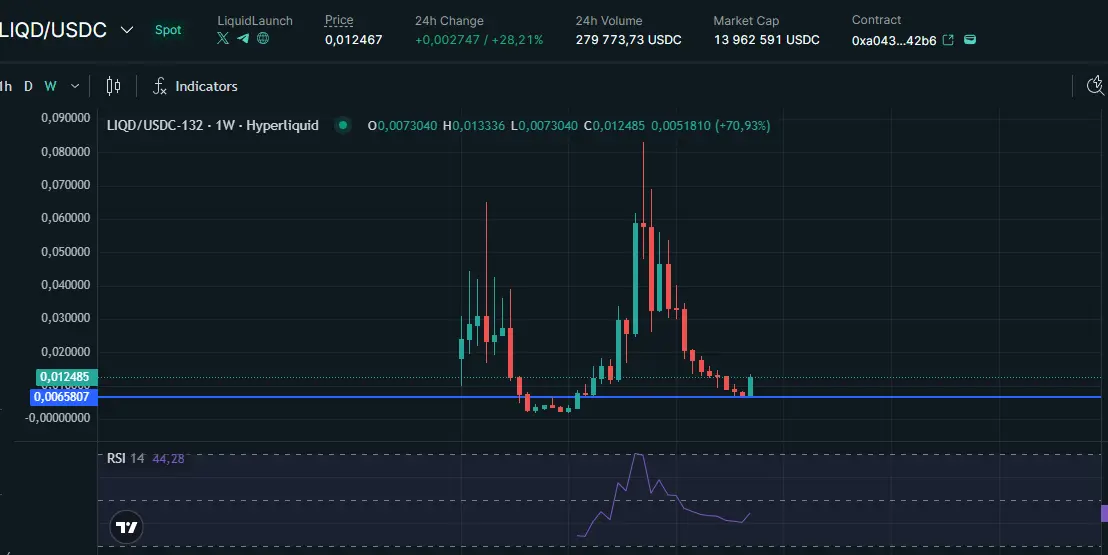
Task: Expand the timeframe interval dropdown arrow
Action: [75, 86]
